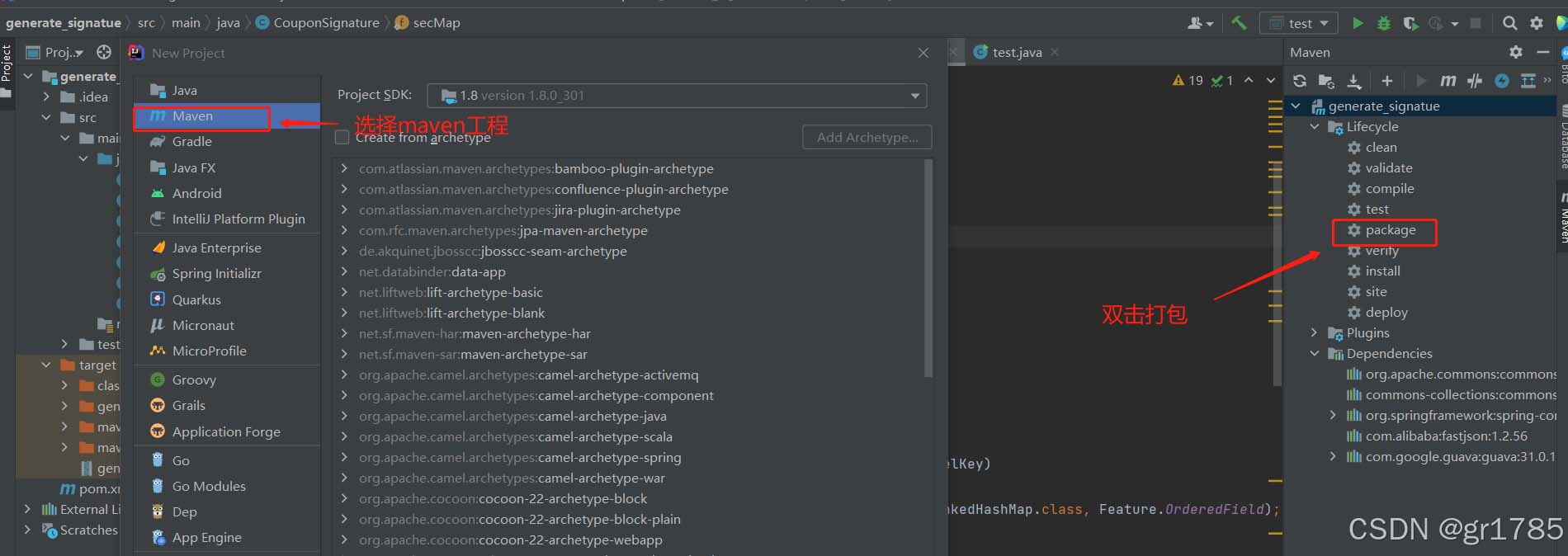Expand the .idea folder in project tree

[x=46, y=97]
